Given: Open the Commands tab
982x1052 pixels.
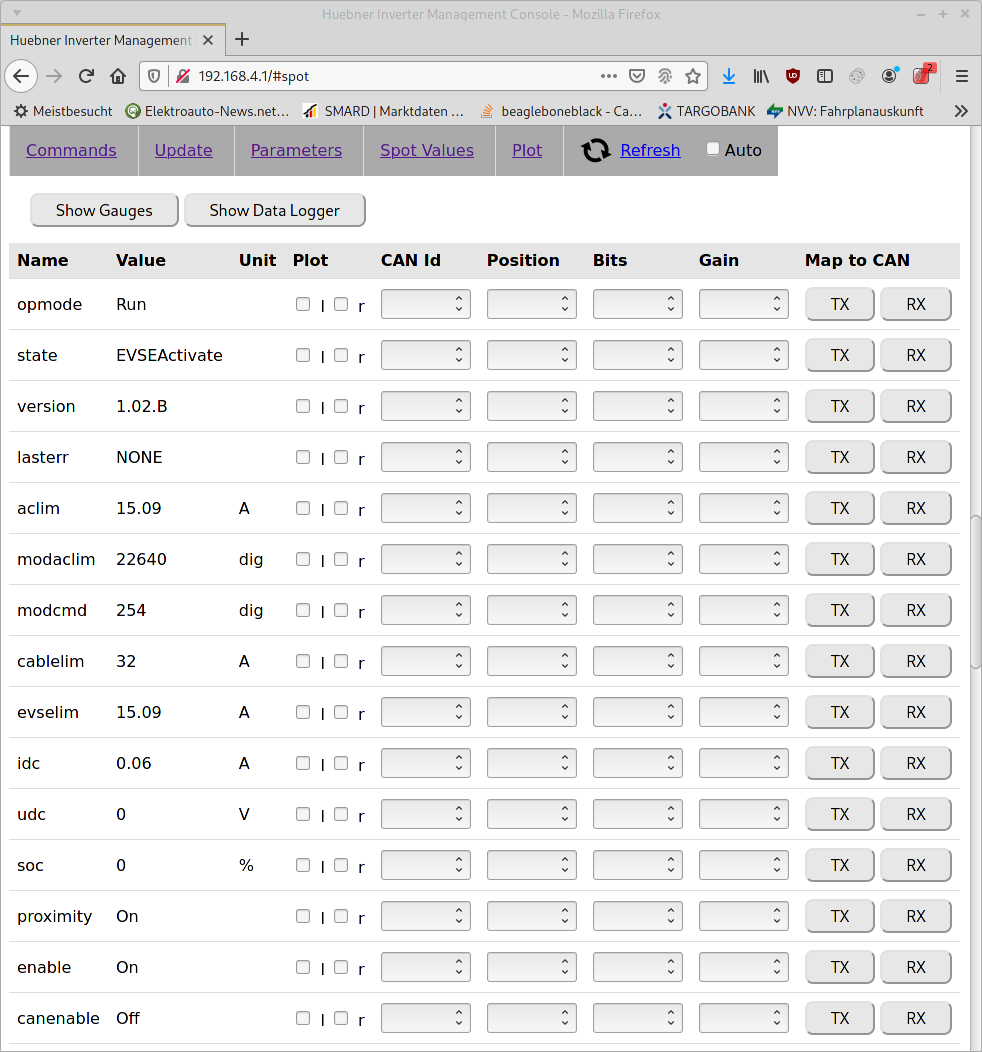Looking at the screenshot, I should [71, 150].
